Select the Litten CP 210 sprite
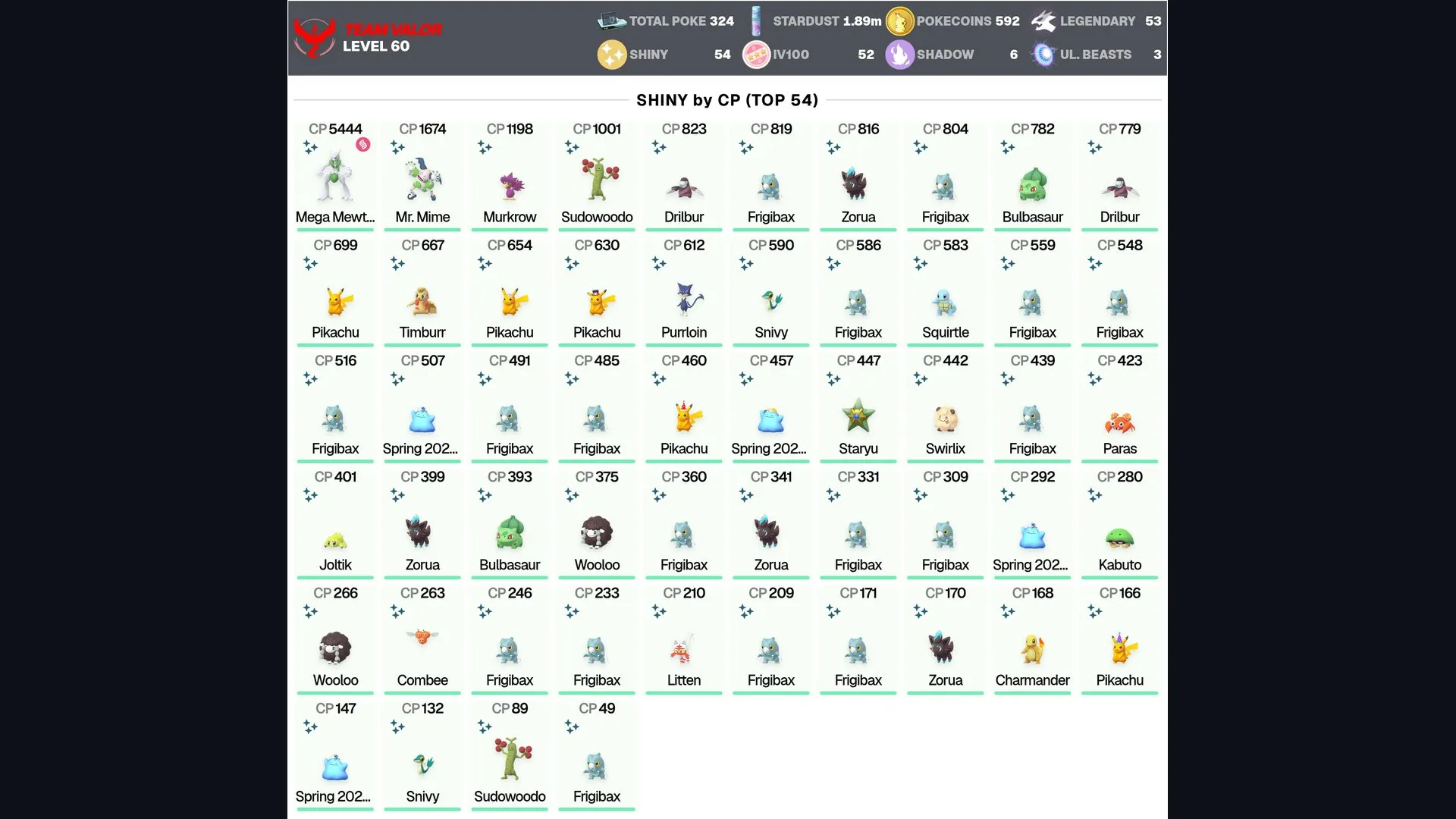The width and height of the screenshot is (1456, 819). click(682, 648)
